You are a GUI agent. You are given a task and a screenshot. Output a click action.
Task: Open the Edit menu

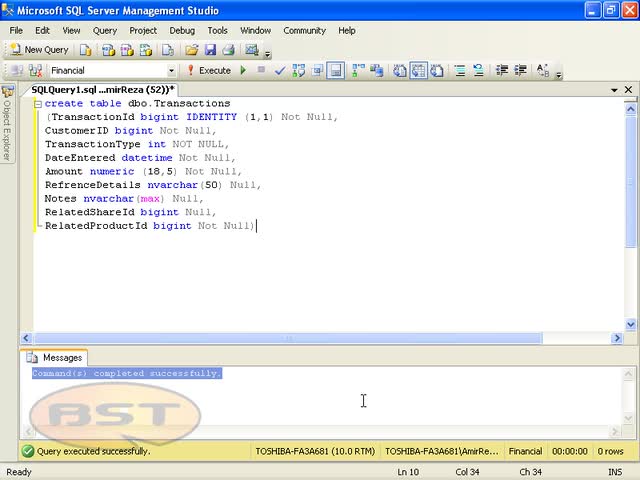[x=42, y=31]
